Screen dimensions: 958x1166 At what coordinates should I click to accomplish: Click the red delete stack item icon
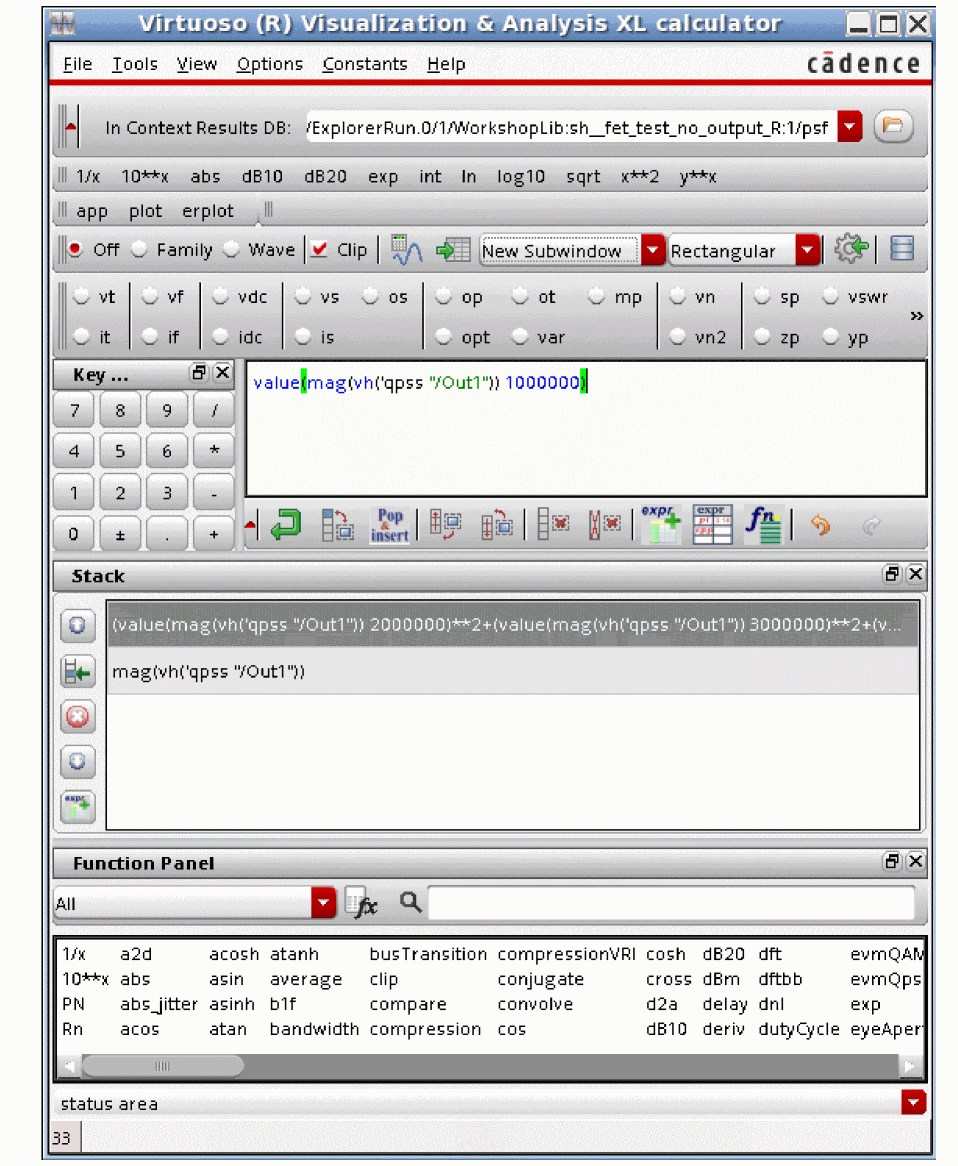[77, 717]
